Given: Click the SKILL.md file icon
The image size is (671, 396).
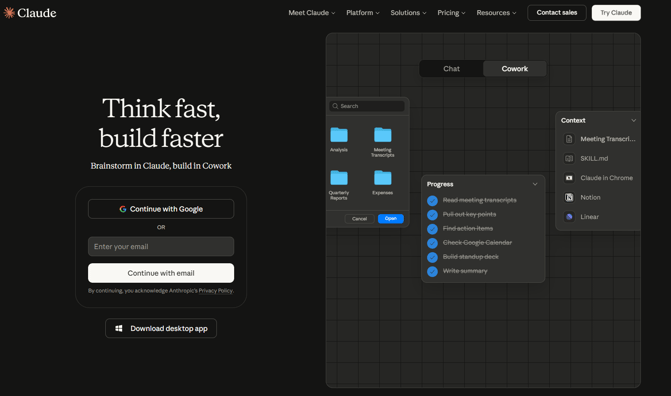Looking at the screenshot, I should (x=569, y=158).
